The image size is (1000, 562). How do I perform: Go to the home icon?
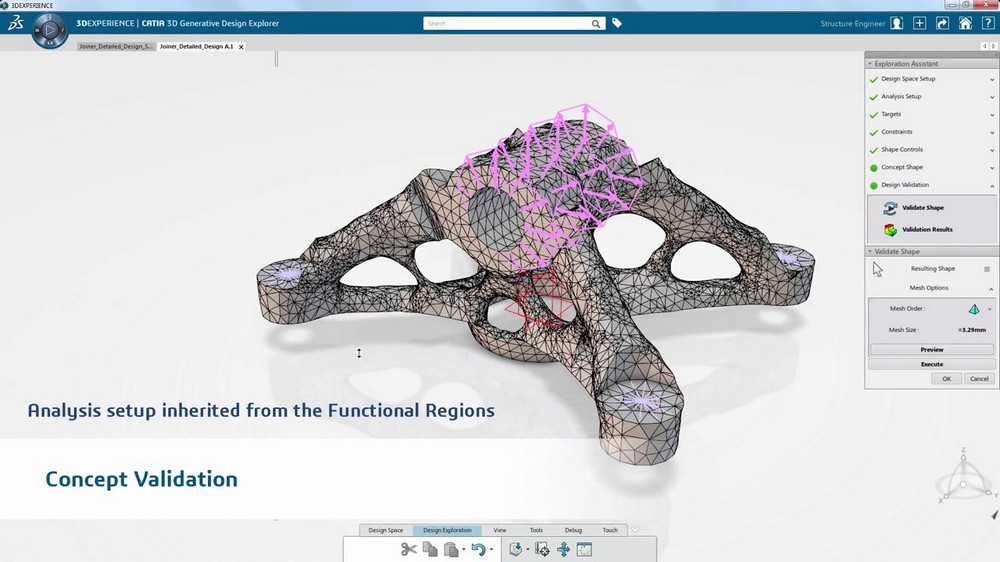(966, 24)
